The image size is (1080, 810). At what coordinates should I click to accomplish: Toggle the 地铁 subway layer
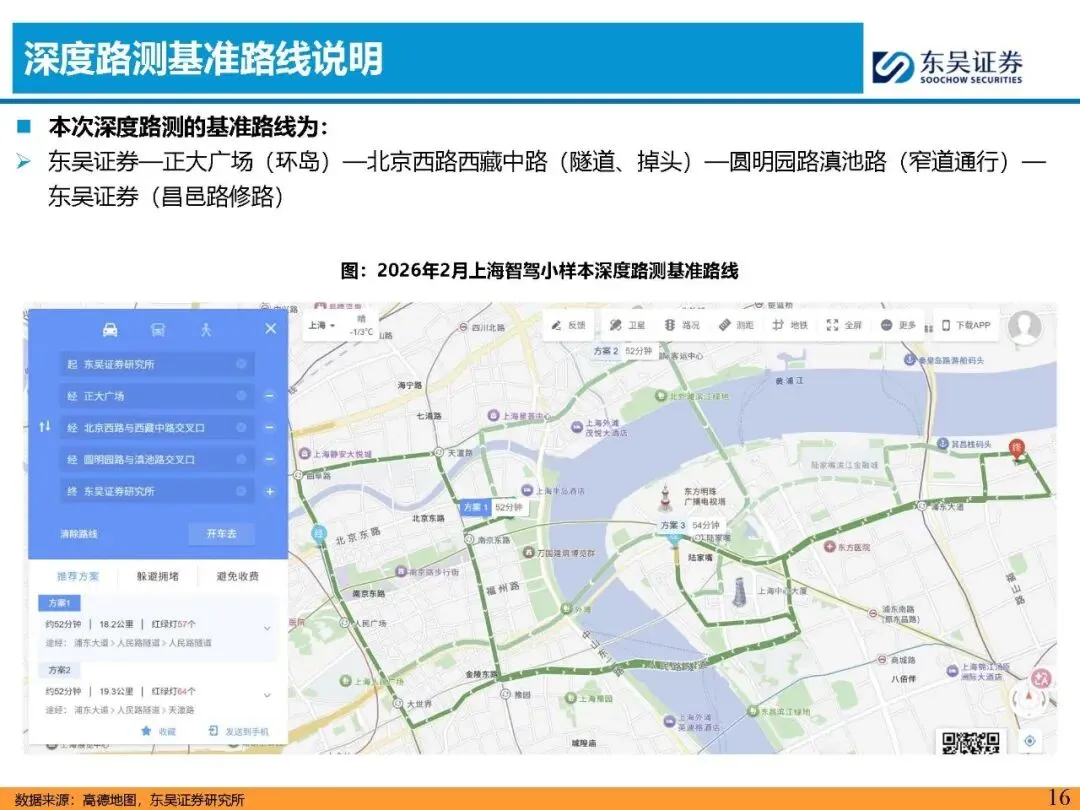tap(790, 325)
